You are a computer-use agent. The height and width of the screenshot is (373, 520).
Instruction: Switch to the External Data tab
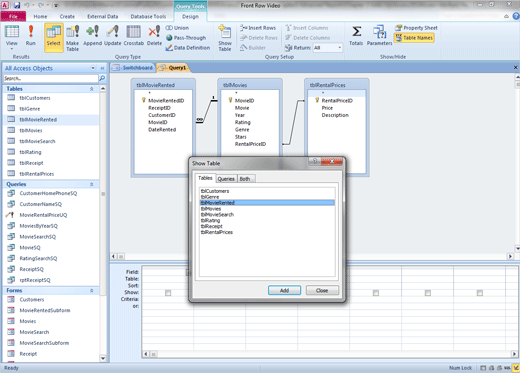point(103,16)
